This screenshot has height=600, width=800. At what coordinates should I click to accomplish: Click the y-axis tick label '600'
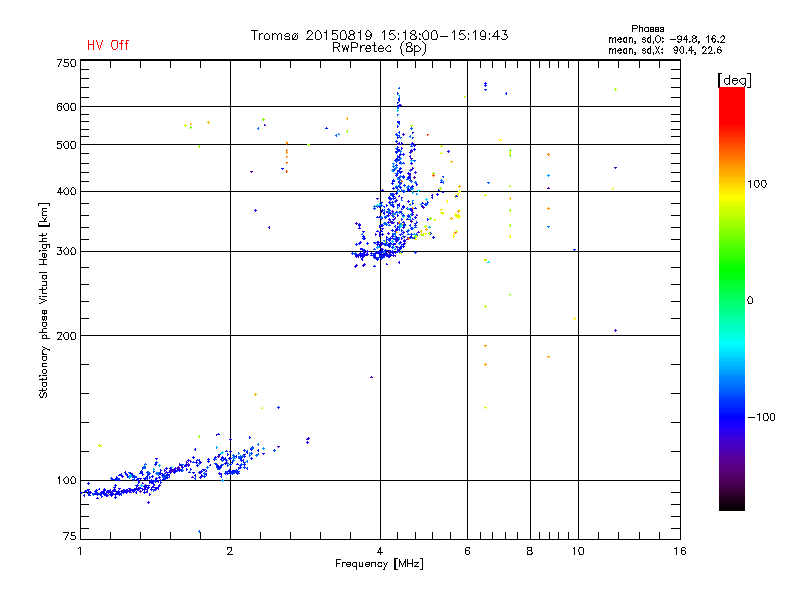tap(66, 107)
